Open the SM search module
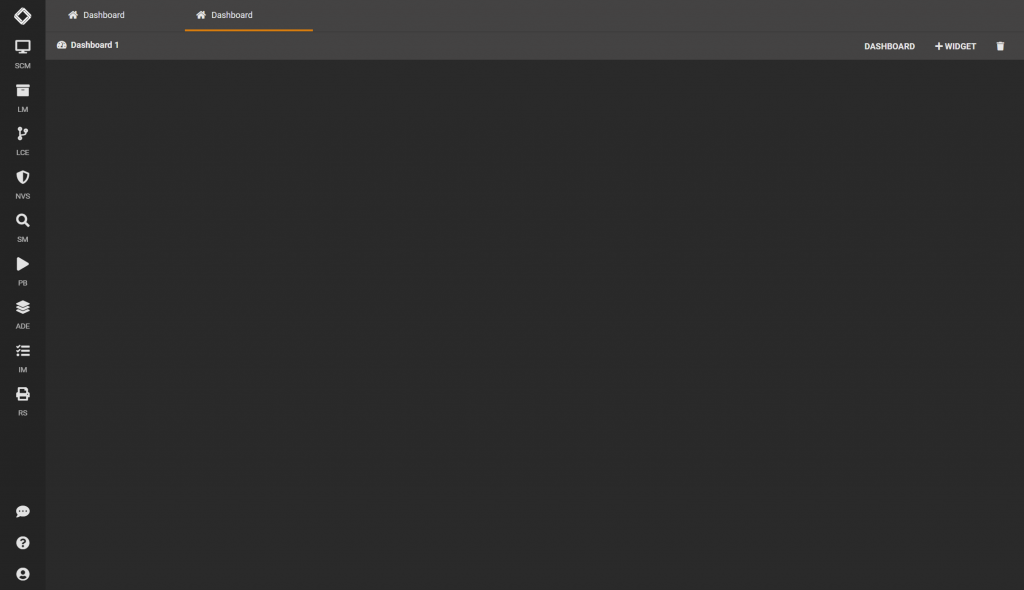Screen dimensions: 1024x590 [22, 227]
